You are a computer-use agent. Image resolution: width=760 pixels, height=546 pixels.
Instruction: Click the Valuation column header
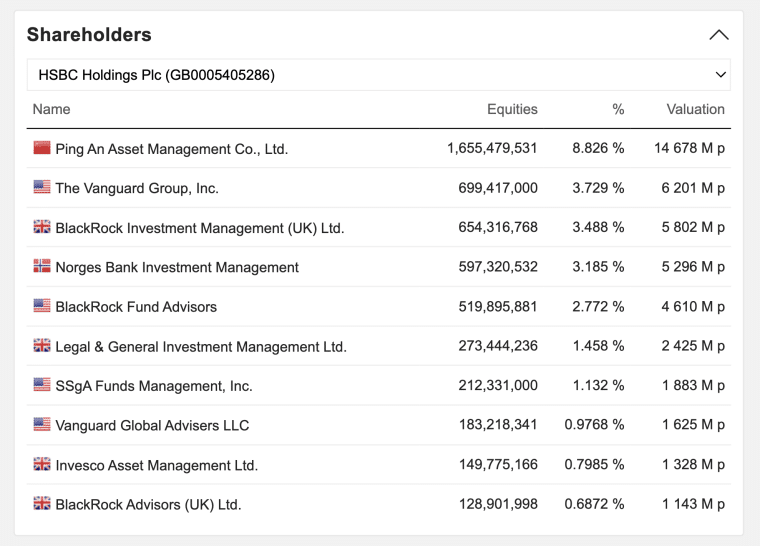coord(695,109)
